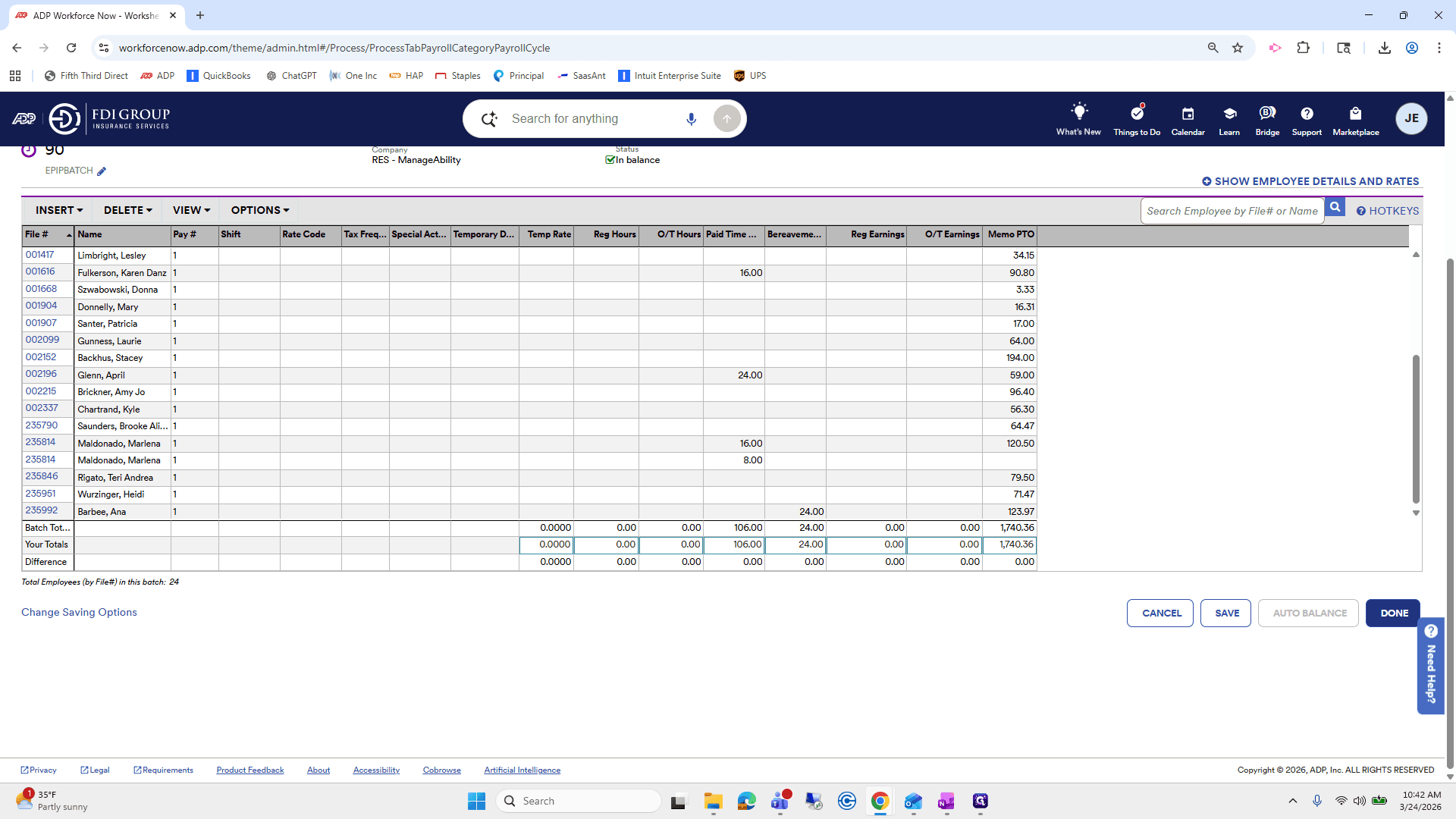Expand the DELETE dropdown menu
The height and width of the screenshot is (819, 1456).
pos(128,210)
